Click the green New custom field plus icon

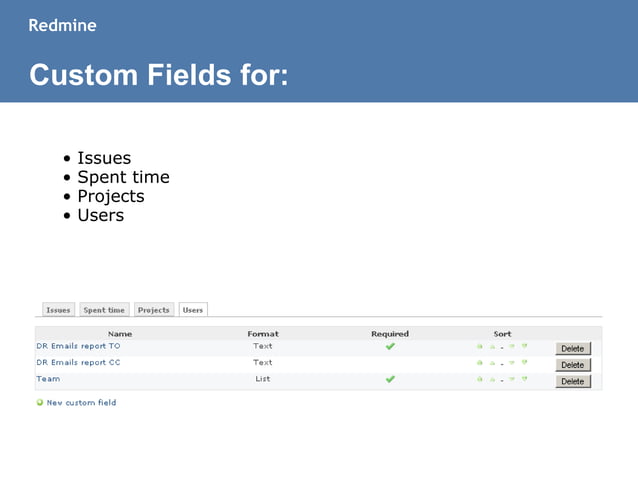click(x=40, y=403)
